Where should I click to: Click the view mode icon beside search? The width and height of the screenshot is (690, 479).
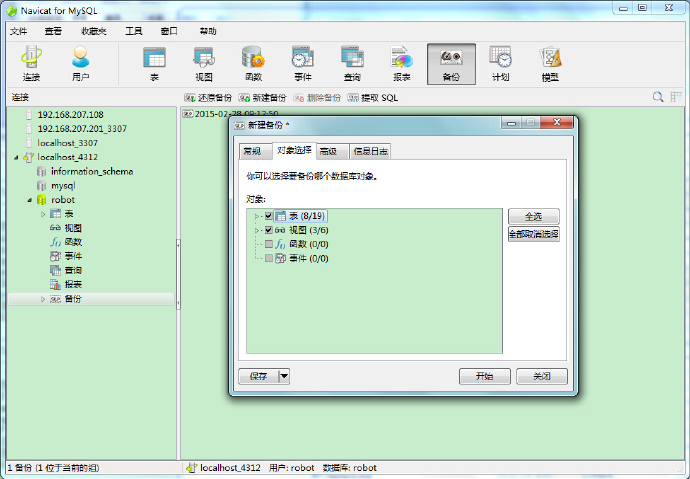point(676,97)
